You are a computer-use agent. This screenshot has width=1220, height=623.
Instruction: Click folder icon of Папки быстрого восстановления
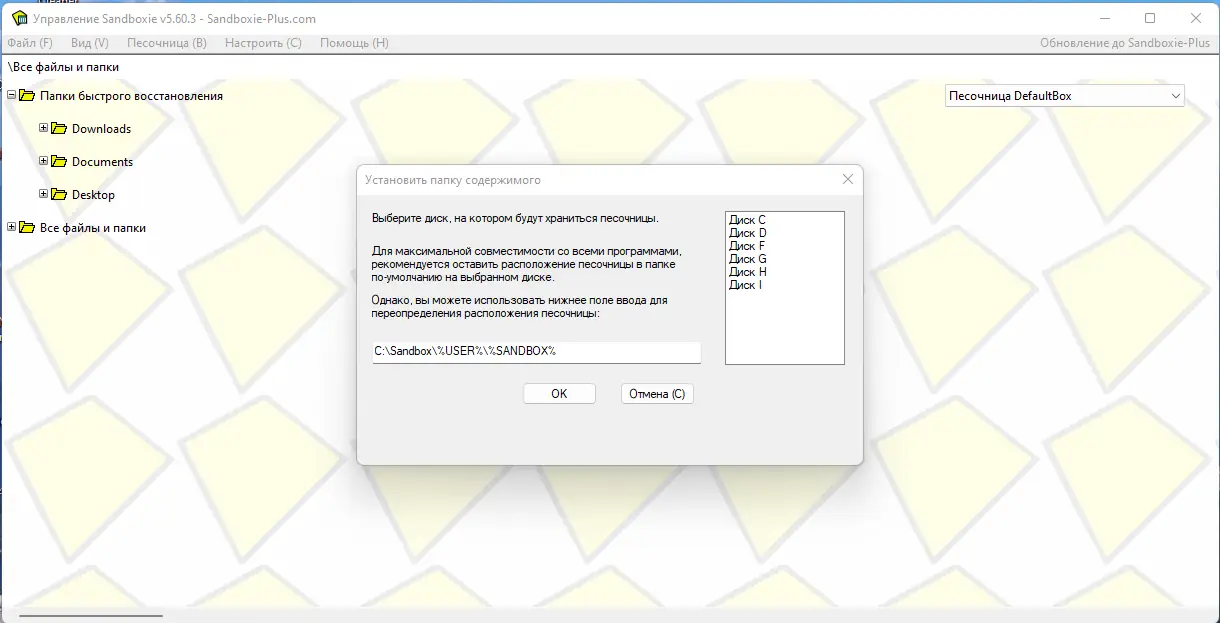(x=27, y=95)
